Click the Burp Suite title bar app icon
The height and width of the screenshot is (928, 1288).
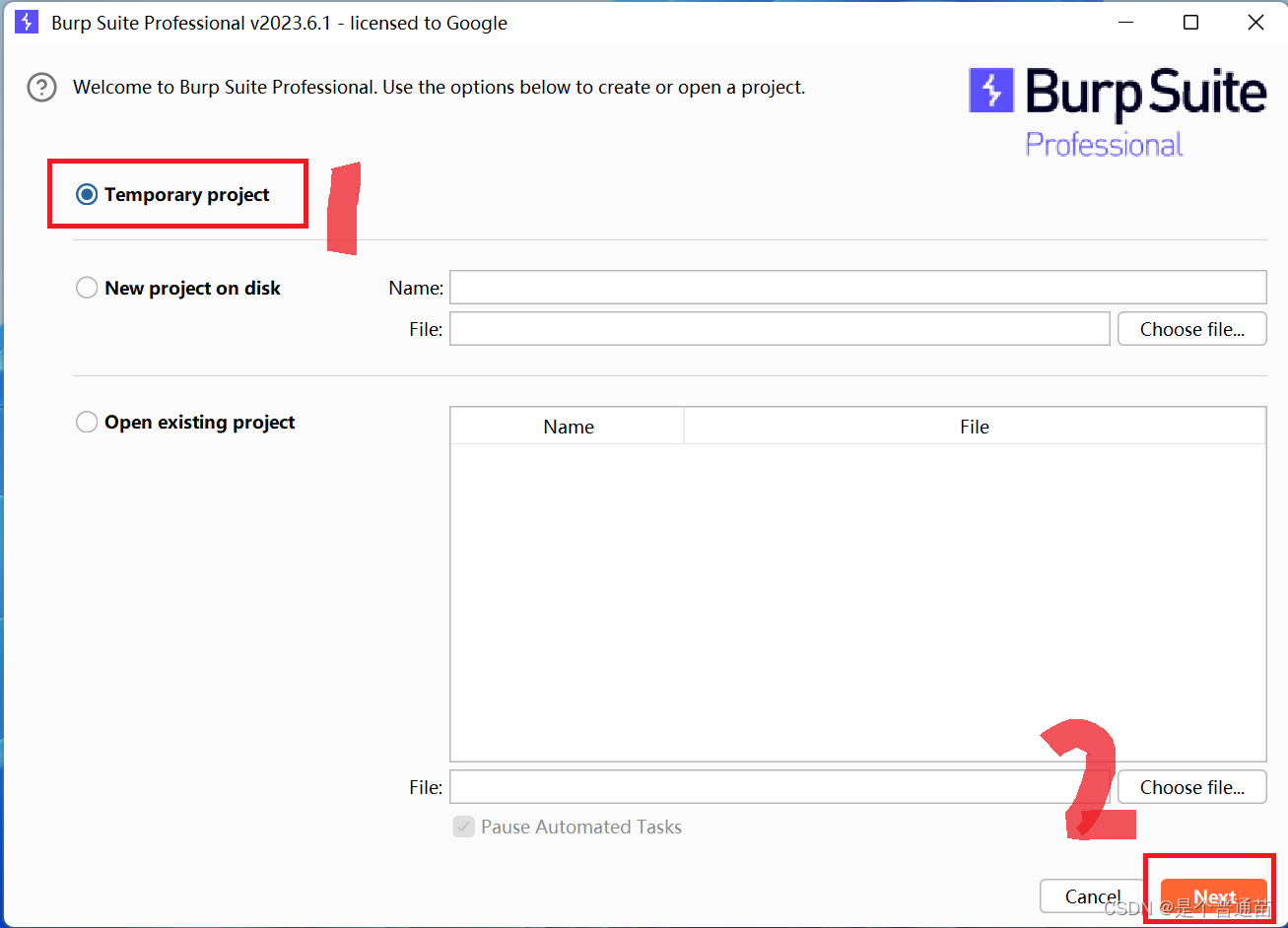pos(27,22)
